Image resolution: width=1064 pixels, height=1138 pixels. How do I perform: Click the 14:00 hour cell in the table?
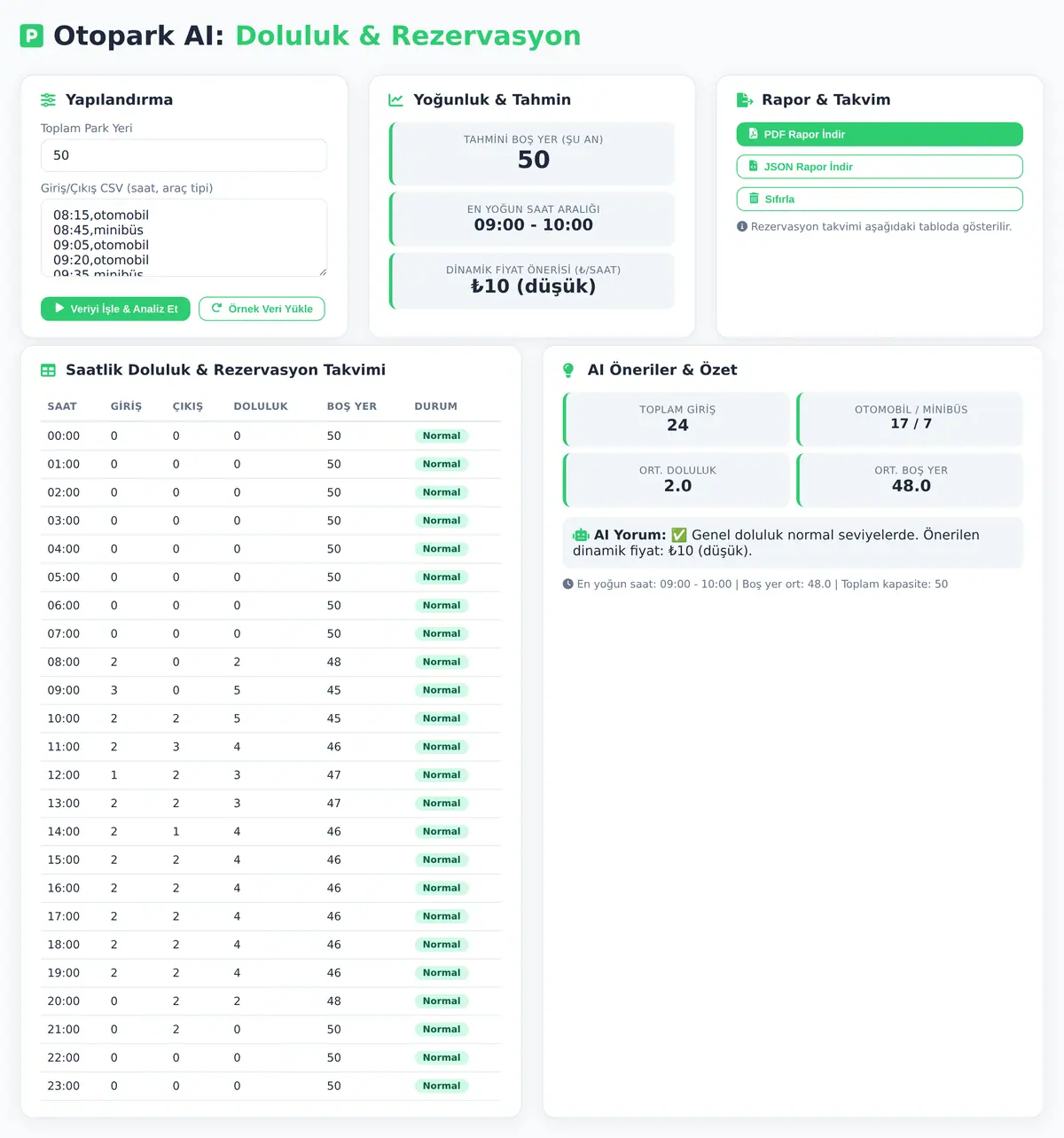coord(64,832)
